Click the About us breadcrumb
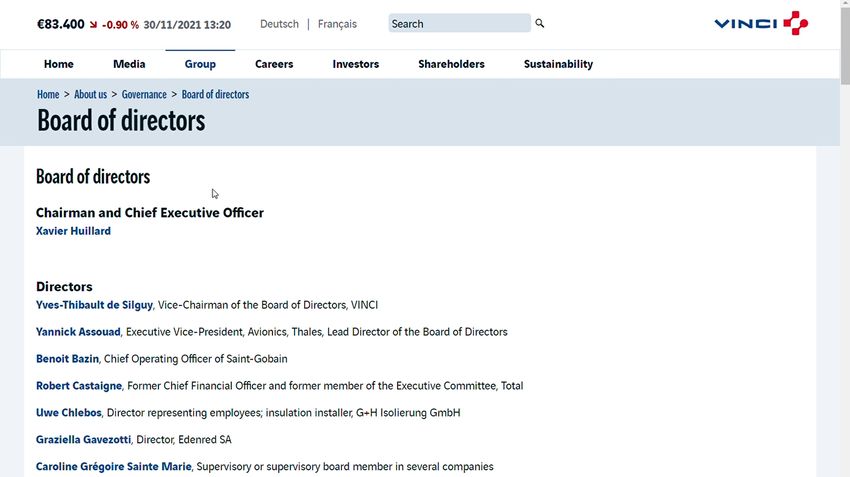 91,94
